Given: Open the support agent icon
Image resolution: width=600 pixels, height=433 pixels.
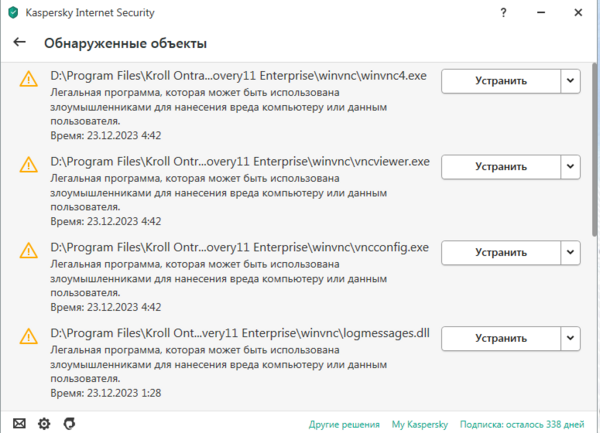Looking at the screenshot, I should (x=68, y=423).
